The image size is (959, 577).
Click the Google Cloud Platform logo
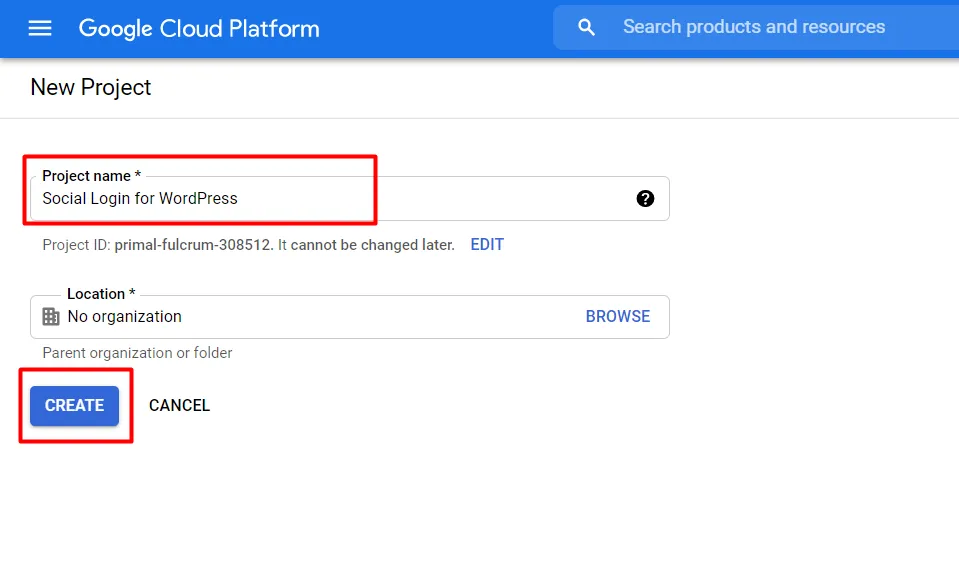pos(199,29)
